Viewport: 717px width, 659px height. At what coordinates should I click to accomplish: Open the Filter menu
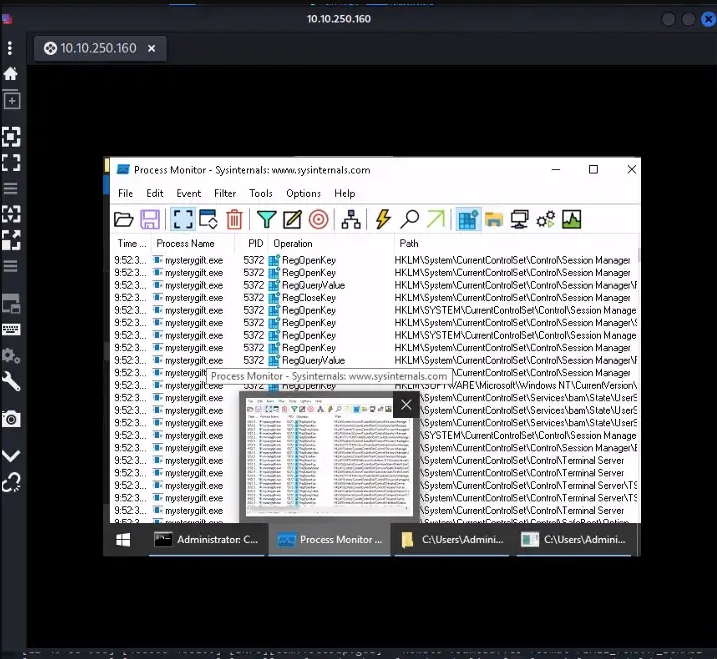pyautogui.click(x=225, y=193)
